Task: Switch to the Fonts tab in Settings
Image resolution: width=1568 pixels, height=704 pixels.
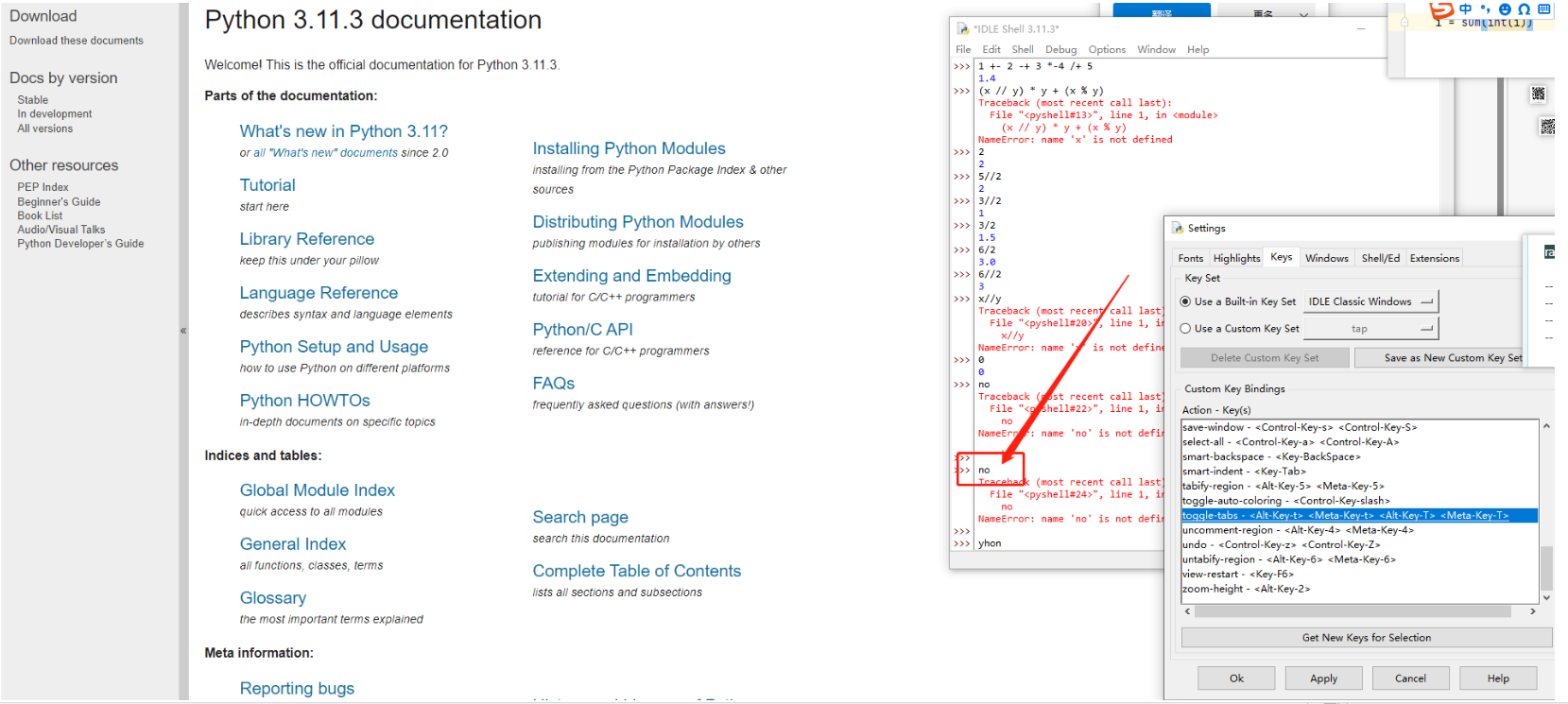Action: (1191, 258)
